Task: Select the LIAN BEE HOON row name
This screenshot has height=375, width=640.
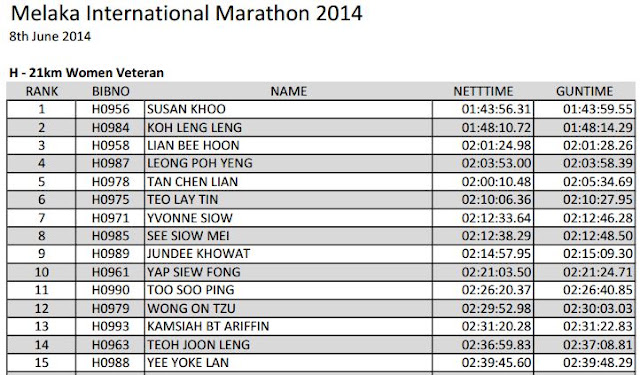Action: pos(193,146)
